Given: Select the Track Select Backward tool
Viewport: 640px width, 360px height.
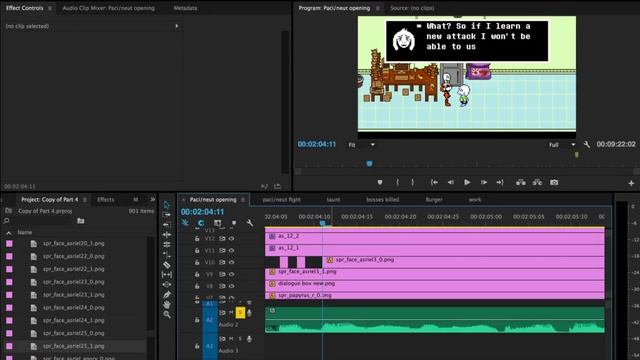Looking at the screenshot, I should click(x=167, y=224).
